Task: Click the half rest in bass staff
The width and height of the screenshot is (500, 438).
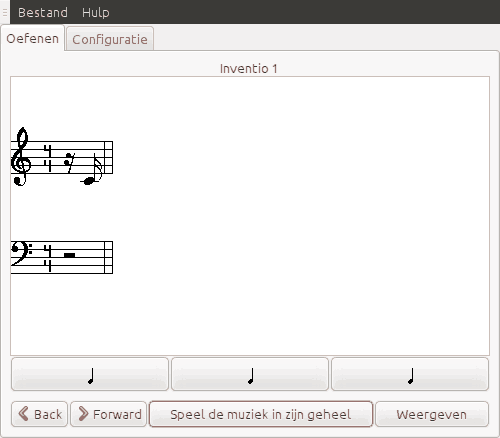Action: click(x=69, y=255)
